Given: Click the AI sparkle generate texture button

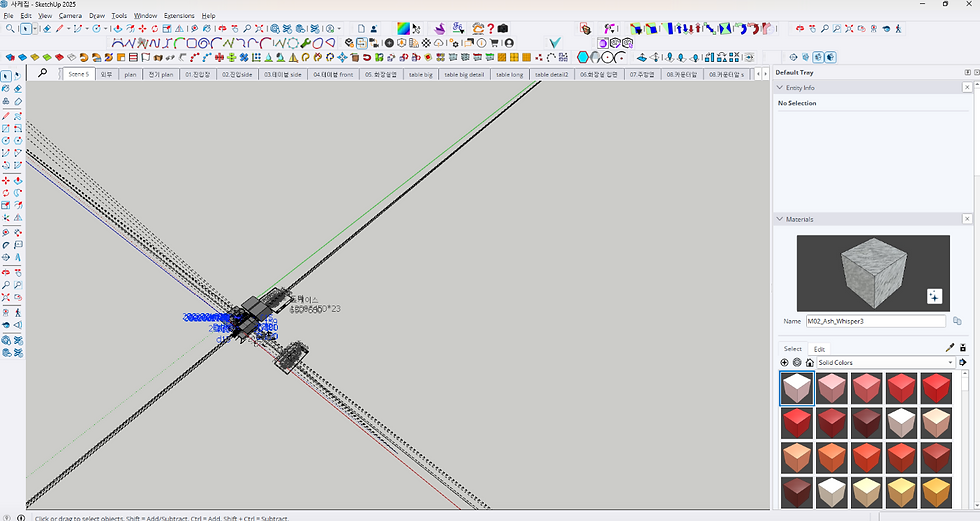Looking at the screenshot, I should click(934, 296).
